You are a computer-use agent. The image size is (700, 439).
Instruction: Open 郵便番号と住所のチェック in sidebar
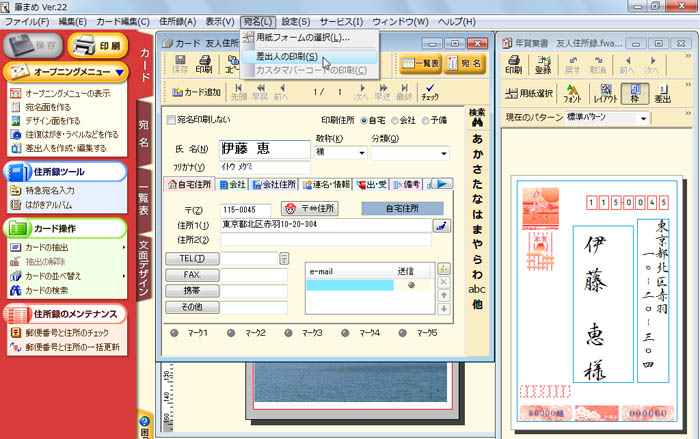(x=67, y=333)
